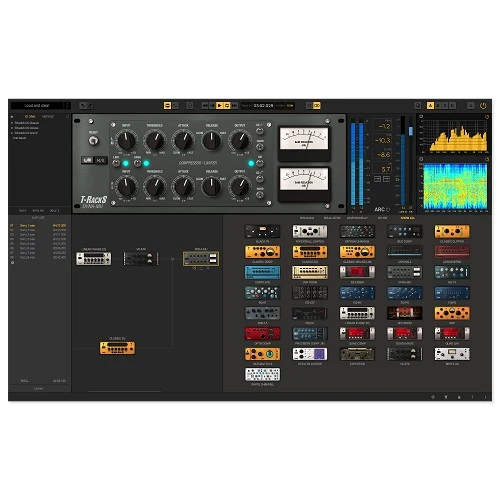Select the Tape Echo module in the browser
The image size is (500, 500).
[357, 354]
